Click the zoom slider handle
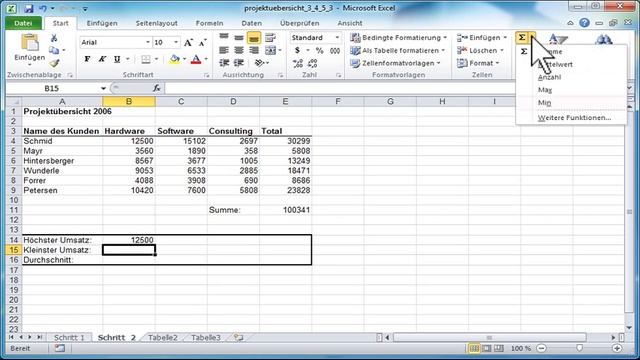Viewport: 640px width, 360px height. (x=579, y=348)
